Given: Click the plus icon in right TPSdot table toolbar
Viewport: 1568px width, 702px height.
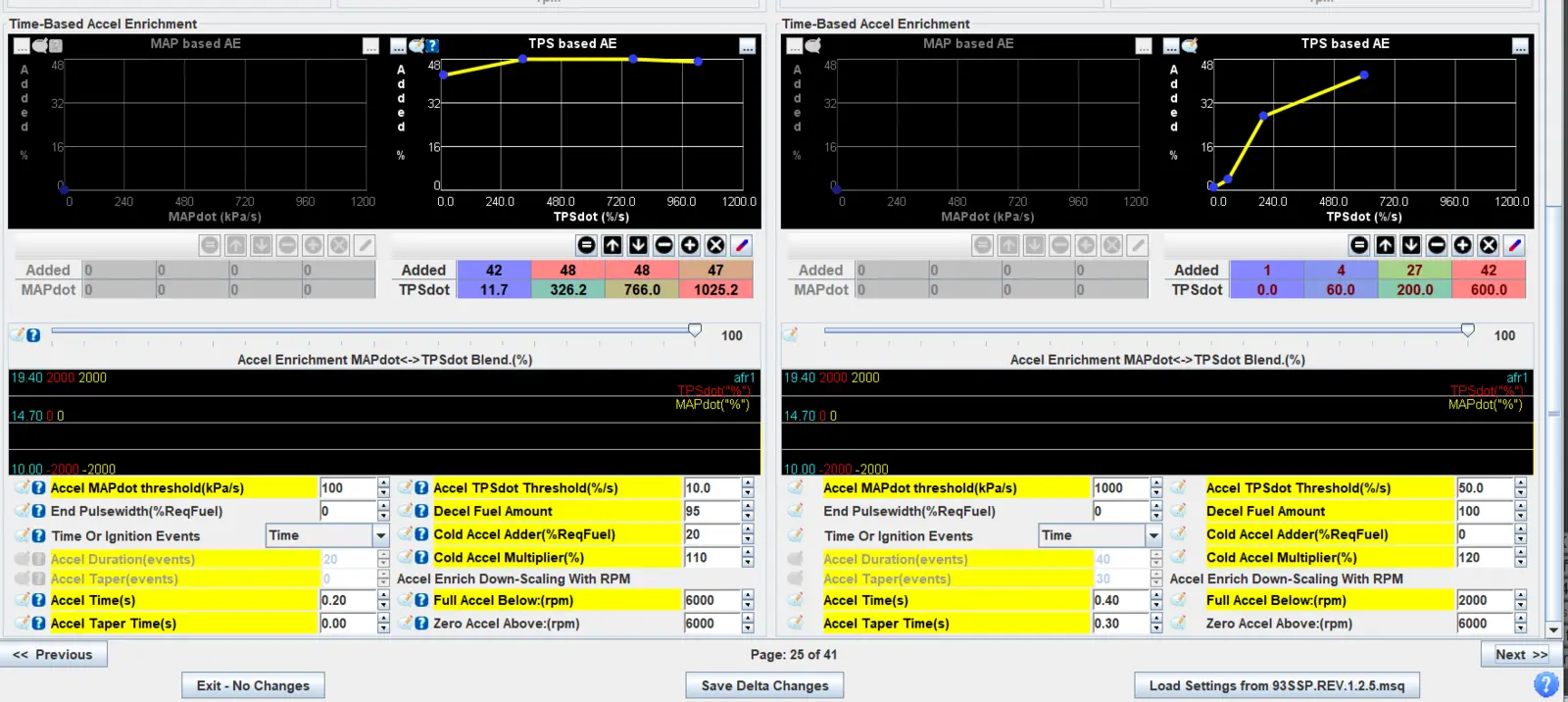Looking at the screenshot, I should pos(1463,245).
